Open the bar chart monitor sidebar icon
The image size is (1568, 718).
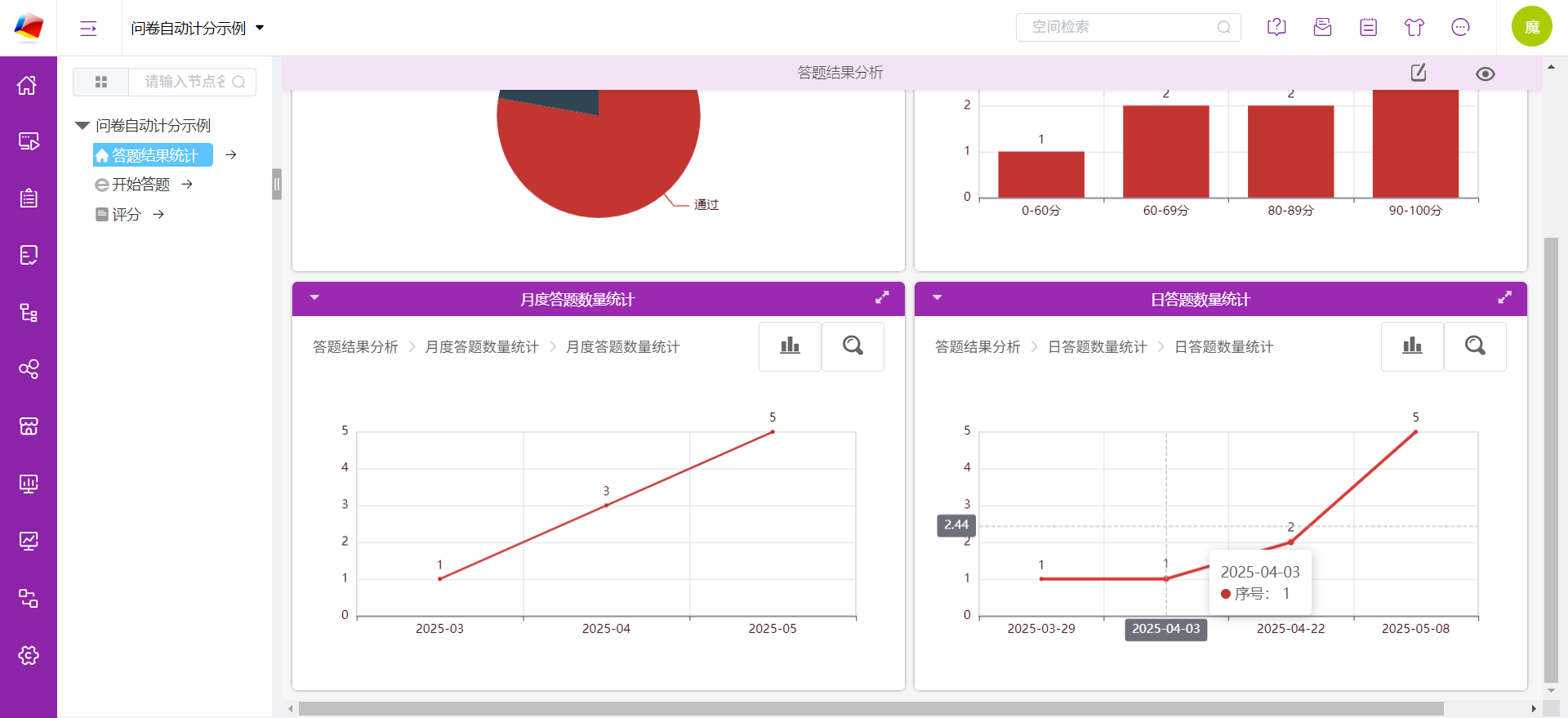(x=29, y=484)
